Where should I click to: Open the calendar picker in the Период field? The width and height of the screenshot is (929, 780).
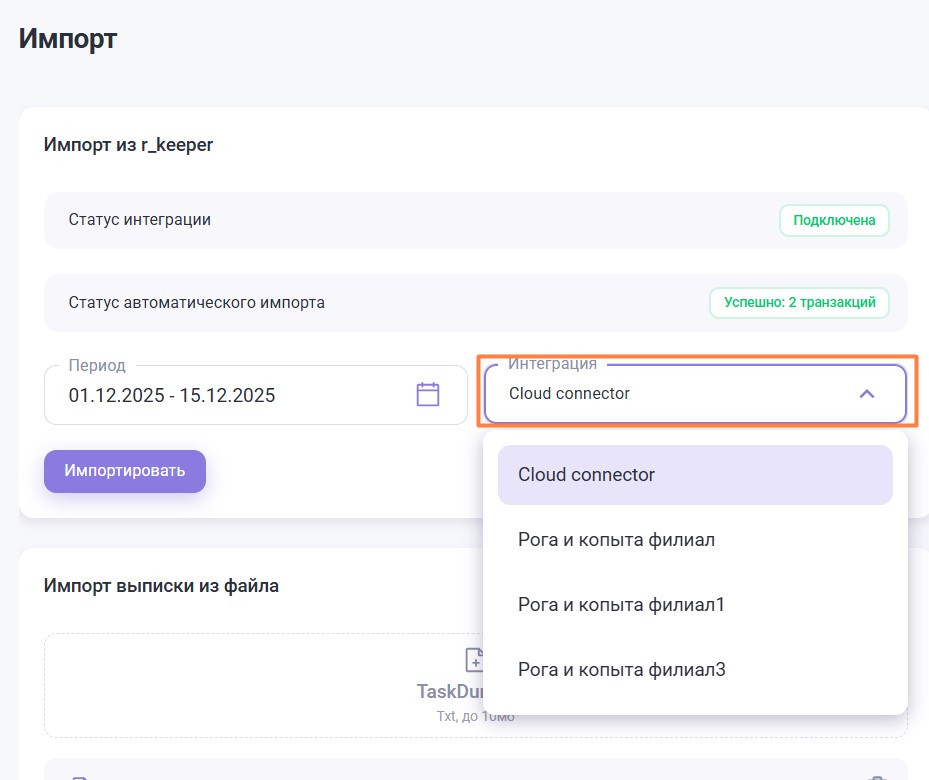(428, 394)
